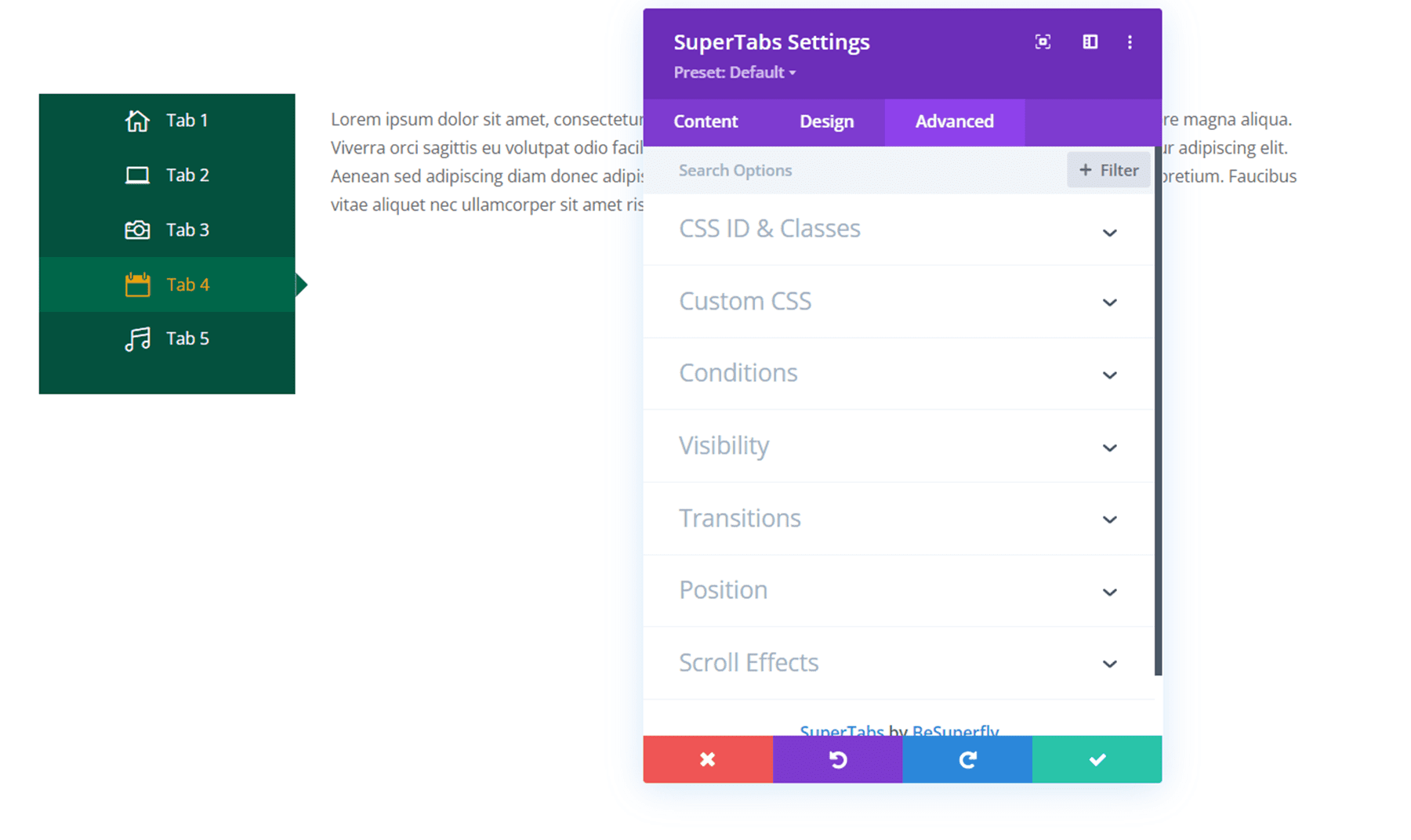Switch to the Design tab
This screenshot has width=1411, height=840.
click(826, 121)
